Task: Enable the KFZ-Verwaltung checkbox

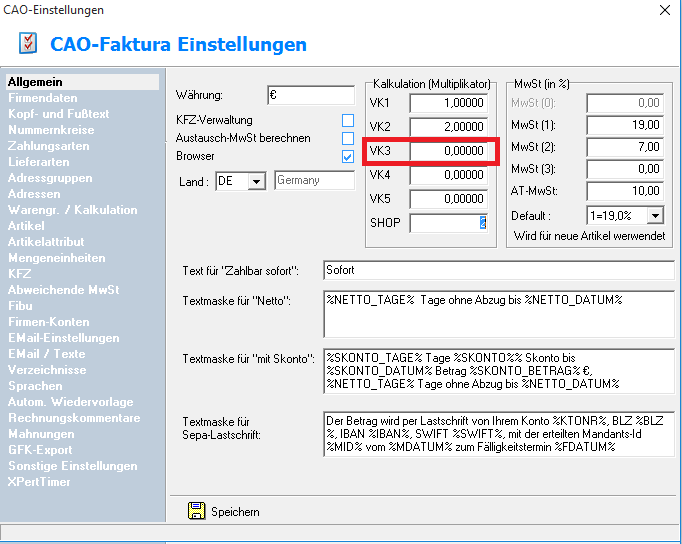Action: click(348, 120)
